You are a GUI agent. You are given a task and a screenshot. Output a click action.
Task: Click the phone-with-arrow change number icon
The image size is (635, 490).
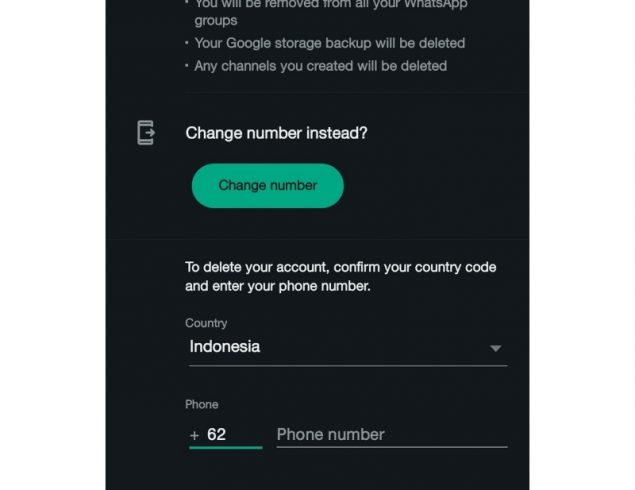tap(146, 132)
